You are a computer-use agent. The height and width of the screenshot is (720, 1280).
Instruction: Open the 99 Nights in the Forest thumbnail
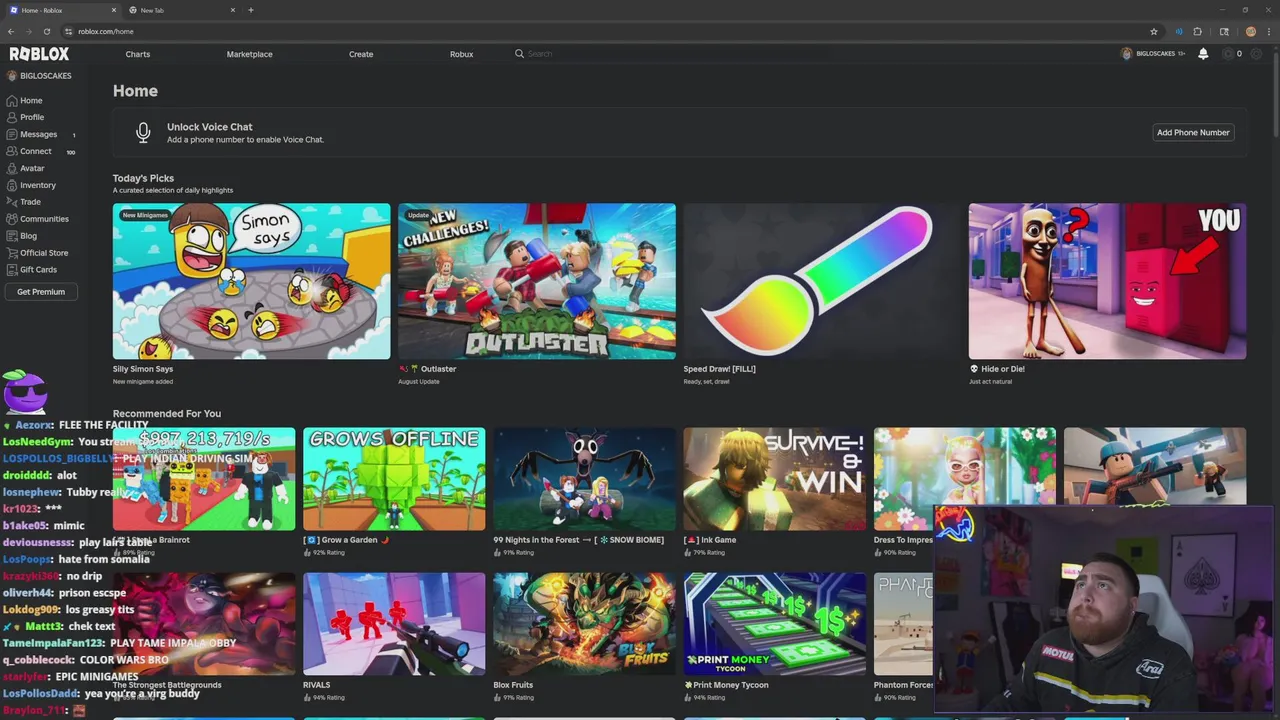[x=584, y=479]
